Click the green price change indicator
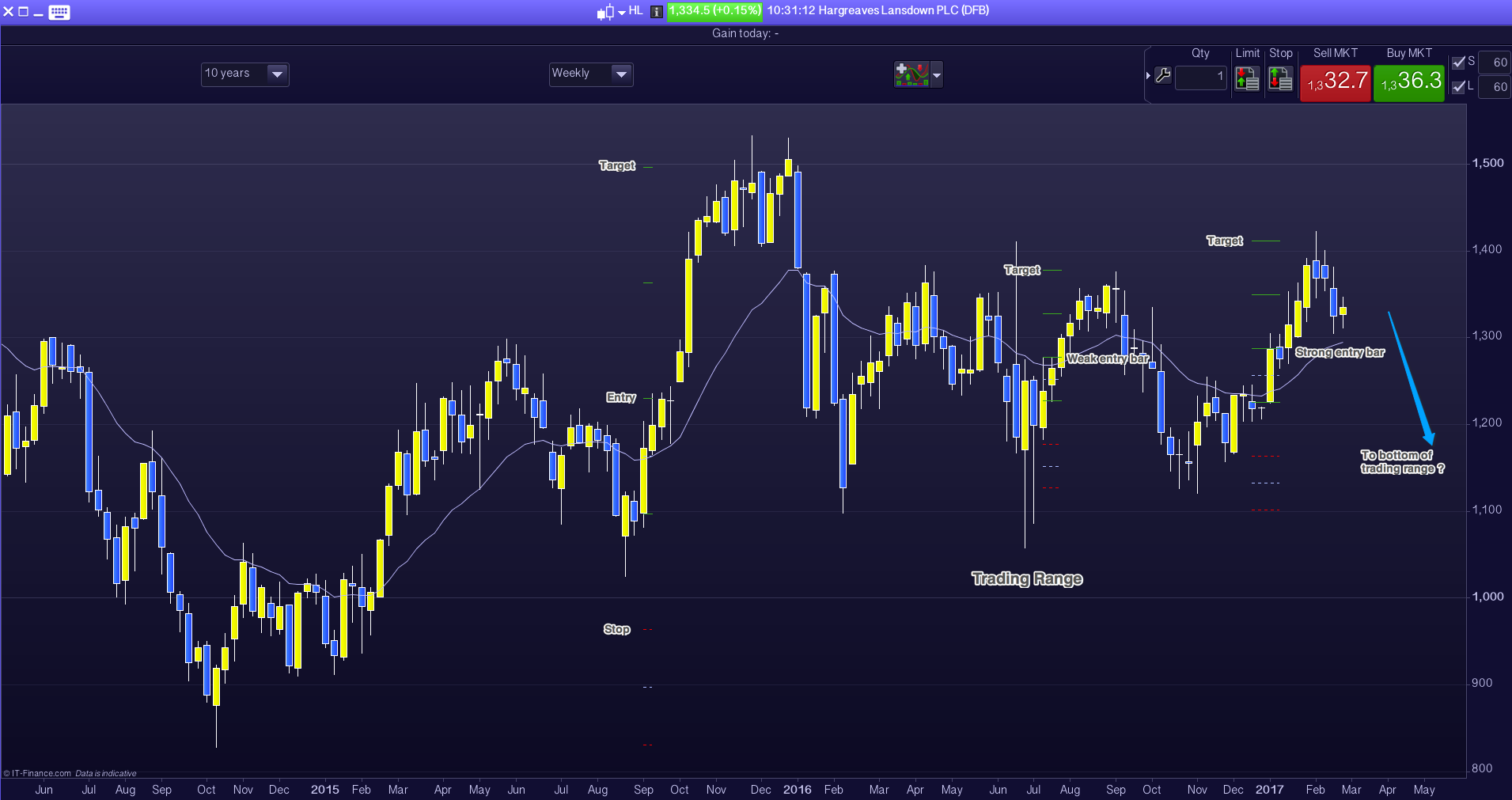This screenshot has height=800, width=1512. [x=714, y=10]
